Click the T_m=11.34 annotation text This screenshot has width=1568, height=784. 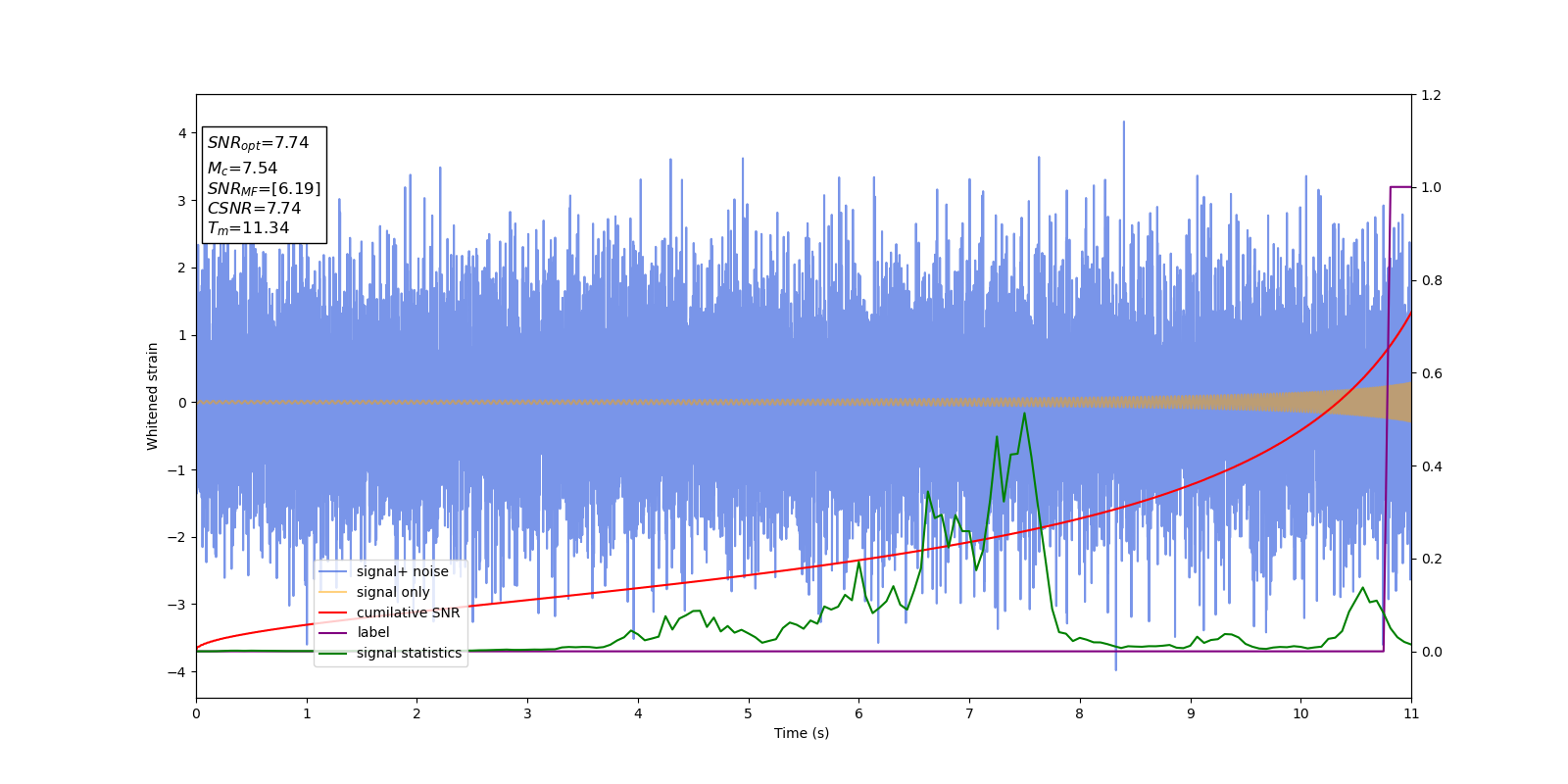click(248, 228)
